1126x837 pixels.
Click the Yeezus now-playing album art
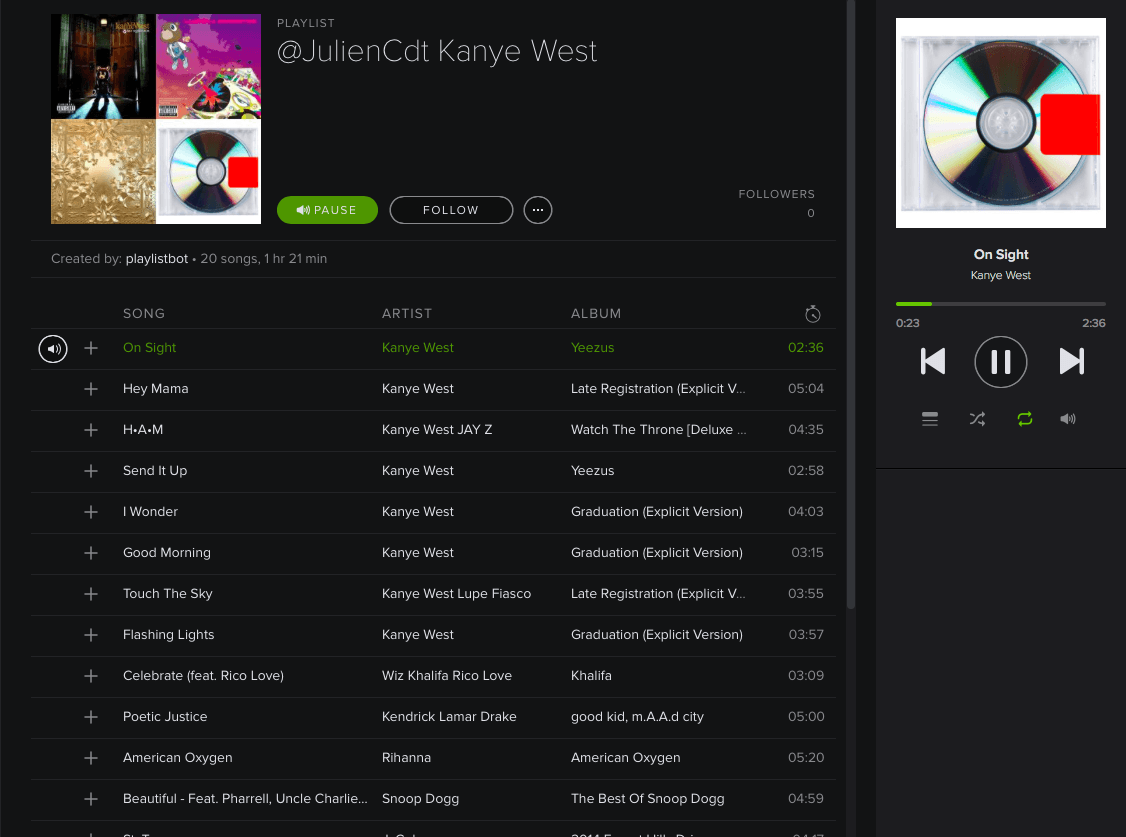coord(1000,123)
